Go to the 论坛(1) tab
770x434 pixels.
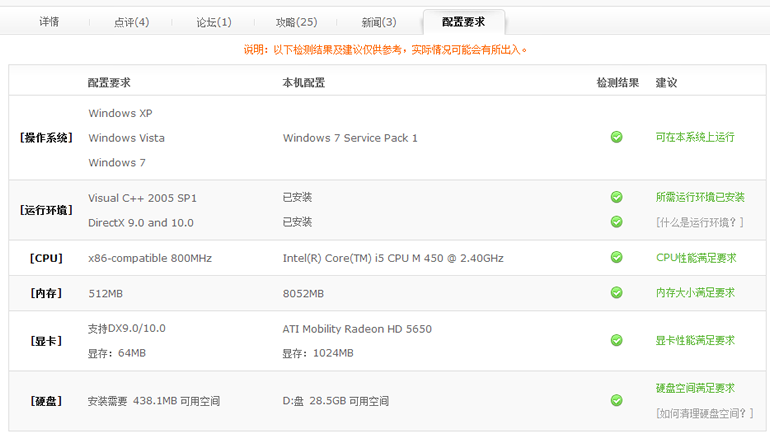click(x=213, y=22)
